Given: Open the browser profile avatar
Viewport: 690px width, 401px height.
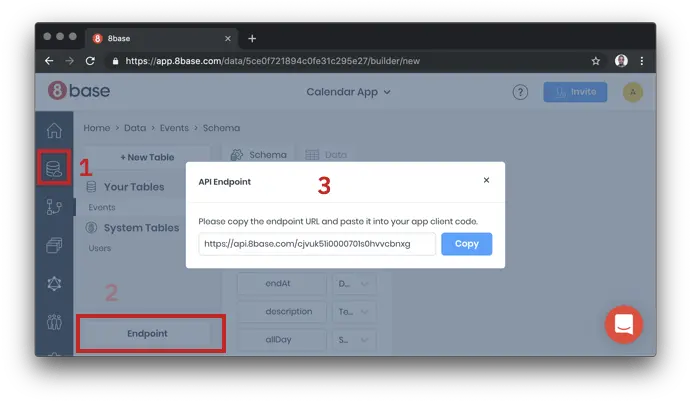Looking at the screenshot, I should [x=621, y=61].
